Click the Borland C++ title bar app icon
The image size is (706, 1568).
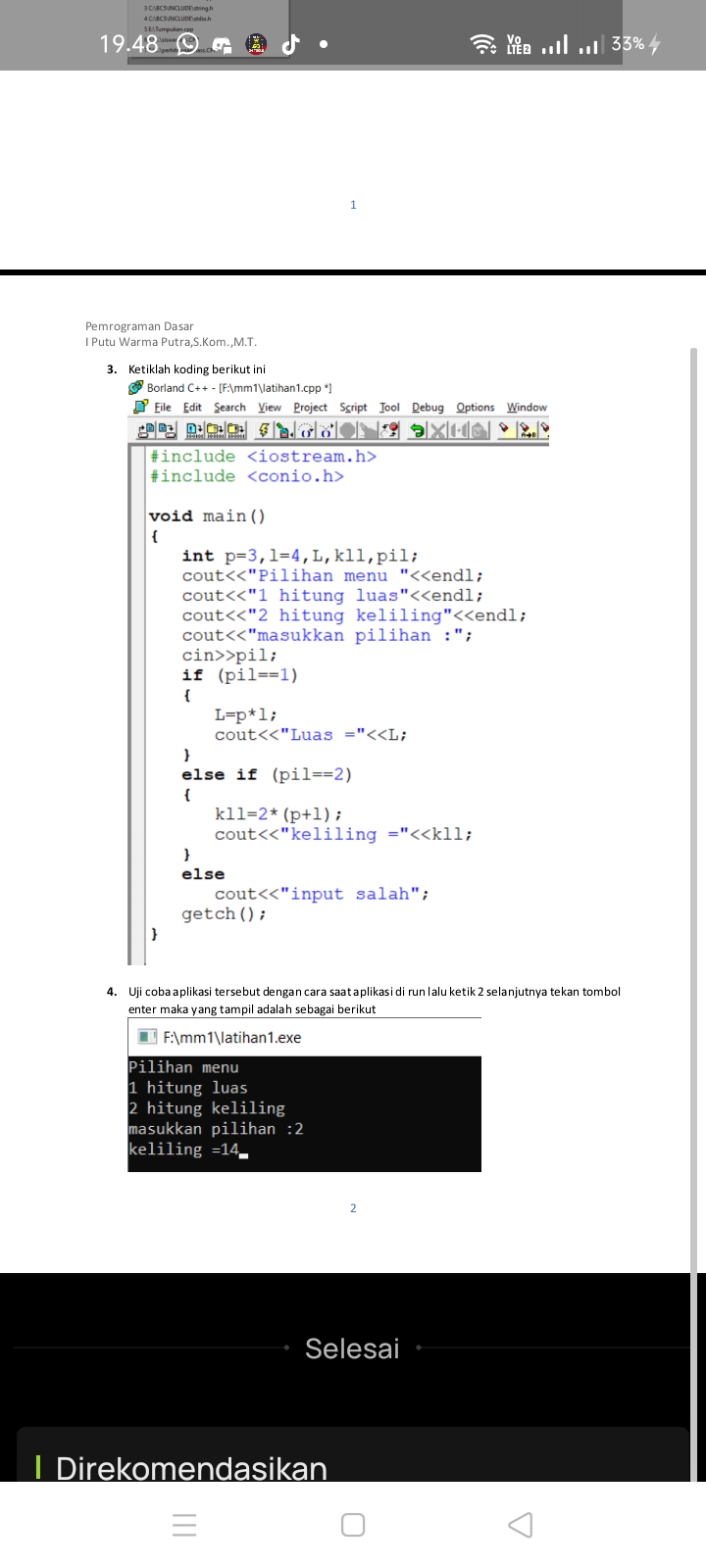pos(136,388)
